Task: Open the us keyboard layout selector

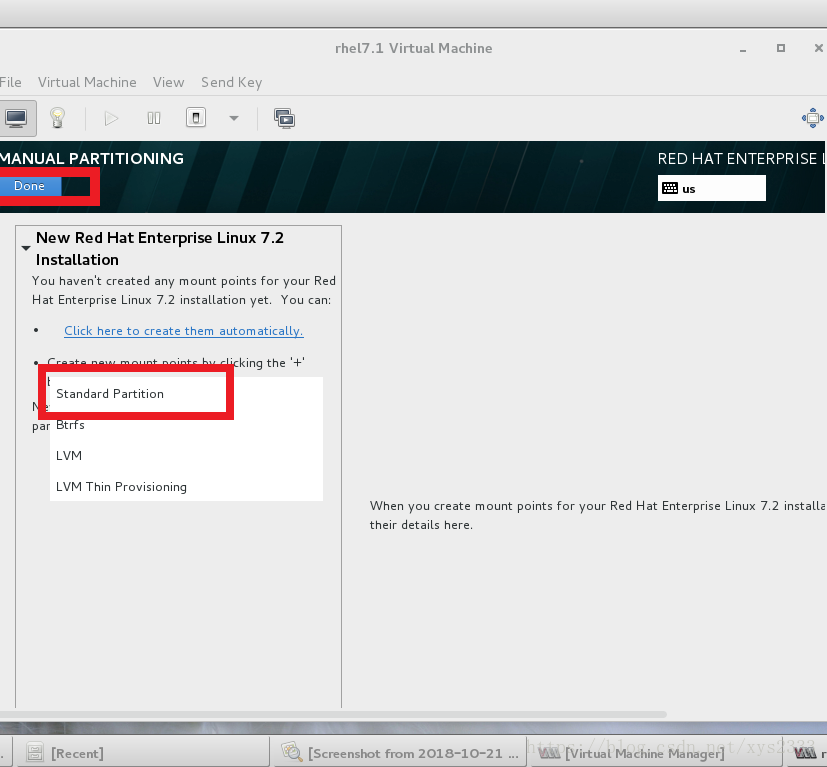Action: click(711, 188)
